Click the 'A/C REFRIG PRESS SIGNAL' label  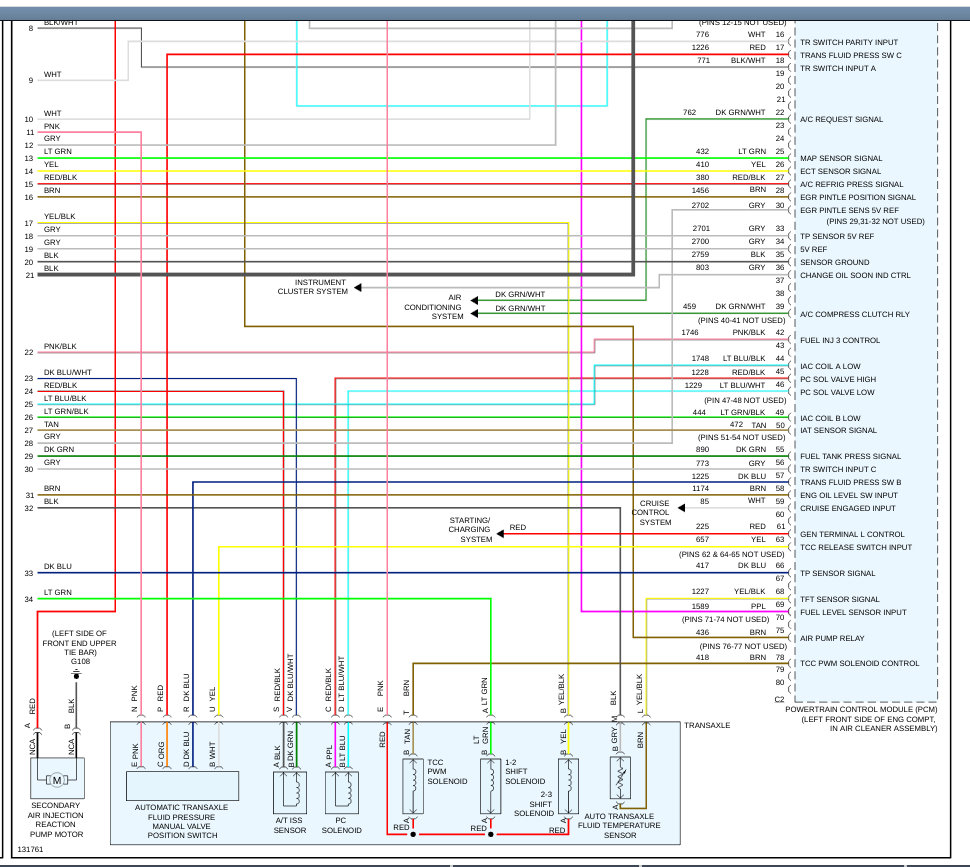pyautogui.click(x=851, y=184)
